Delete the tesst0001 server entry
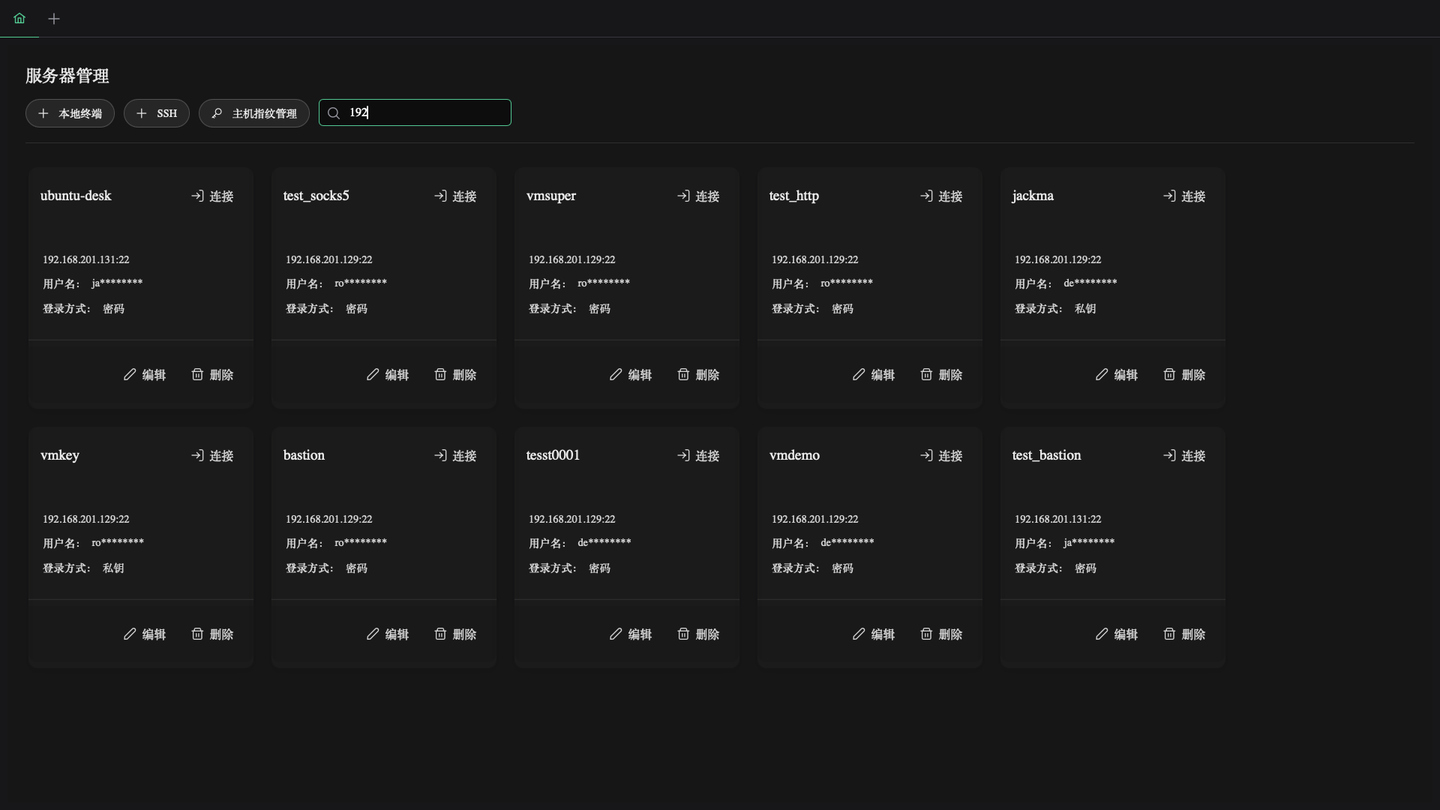The width and height of the screenshot is (1440, 810). [698, 634]
